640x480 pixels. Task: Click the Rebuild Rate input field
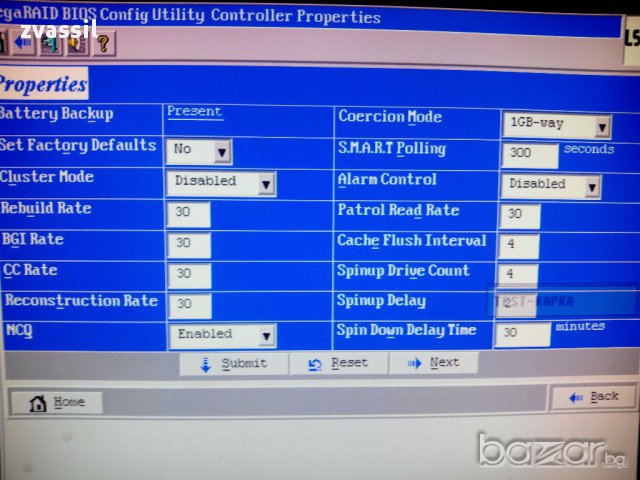click(188, 214)
